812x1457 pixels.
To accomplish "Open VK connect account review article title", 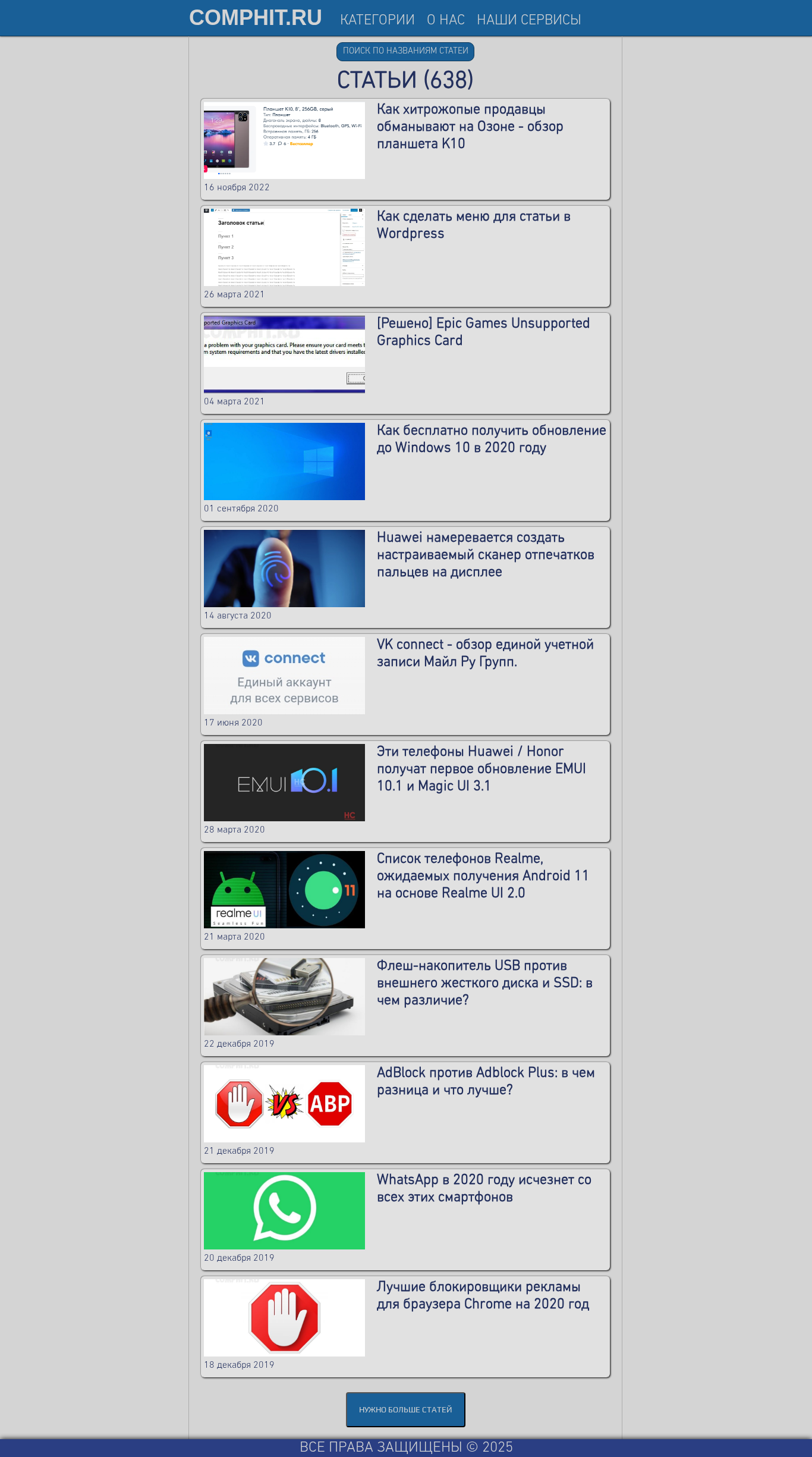I will tap(485, 653).
